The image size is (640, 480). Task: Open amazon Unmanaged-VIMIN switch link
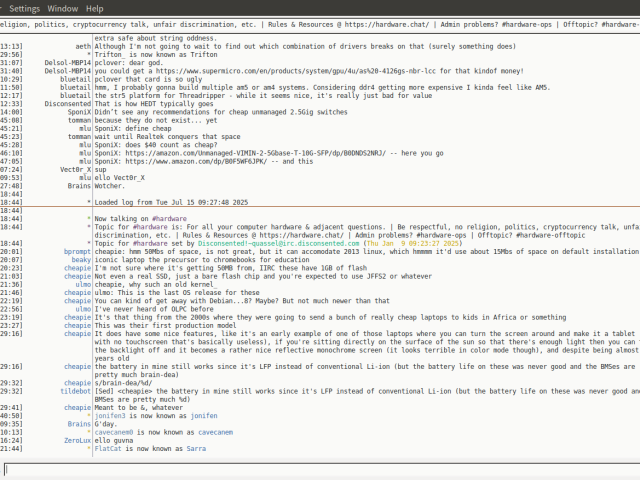[x=256, y=153]
